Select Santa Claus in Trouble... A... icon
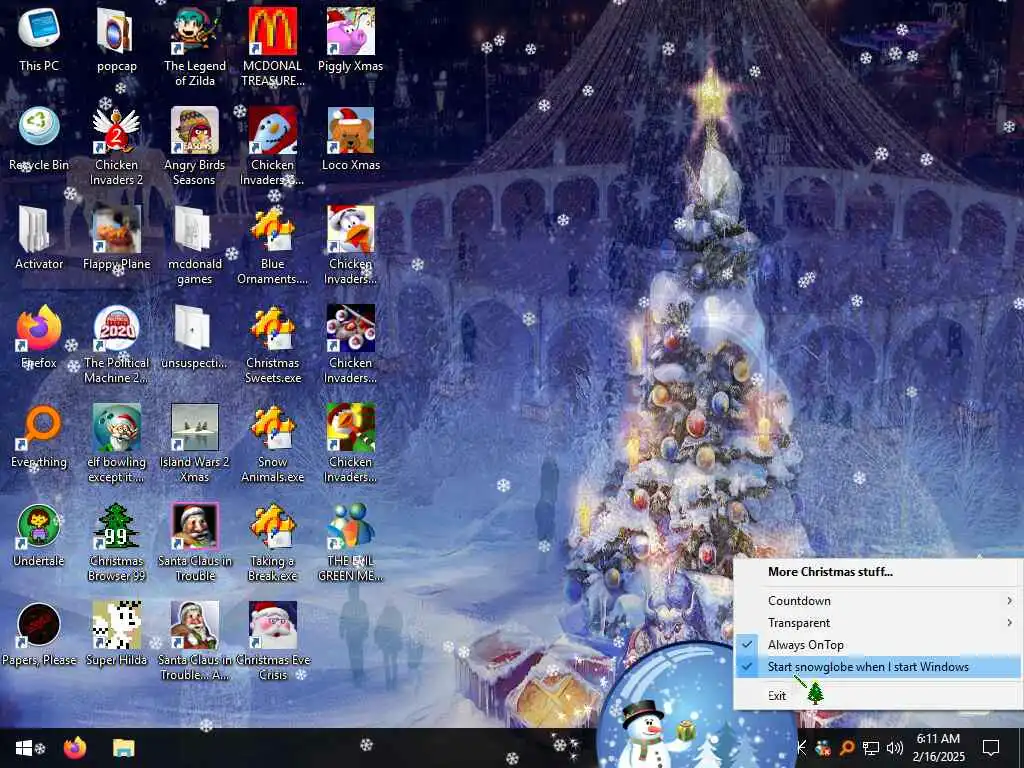This screenshot has width=1024, height=768. point(195,641)
